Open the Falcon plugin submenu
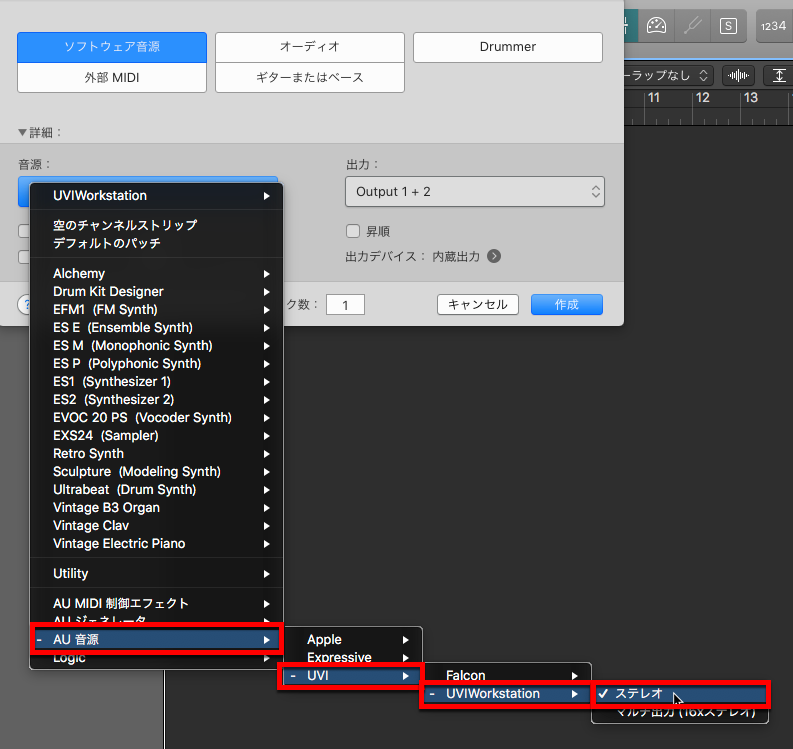Screen dimensions: 793x749 [508, 675]
